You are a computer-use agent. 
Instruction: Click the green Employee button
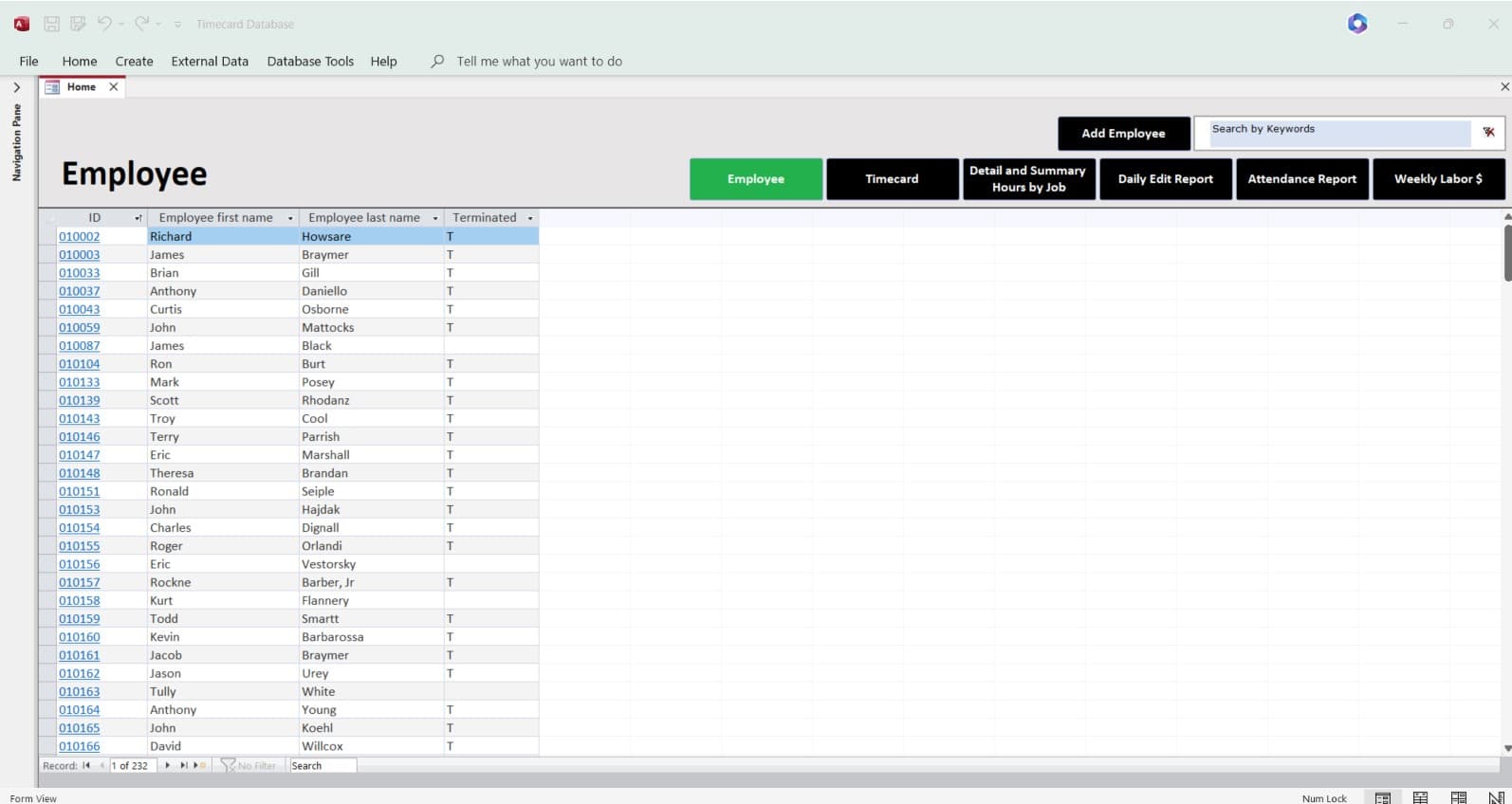tap(756, 178)
